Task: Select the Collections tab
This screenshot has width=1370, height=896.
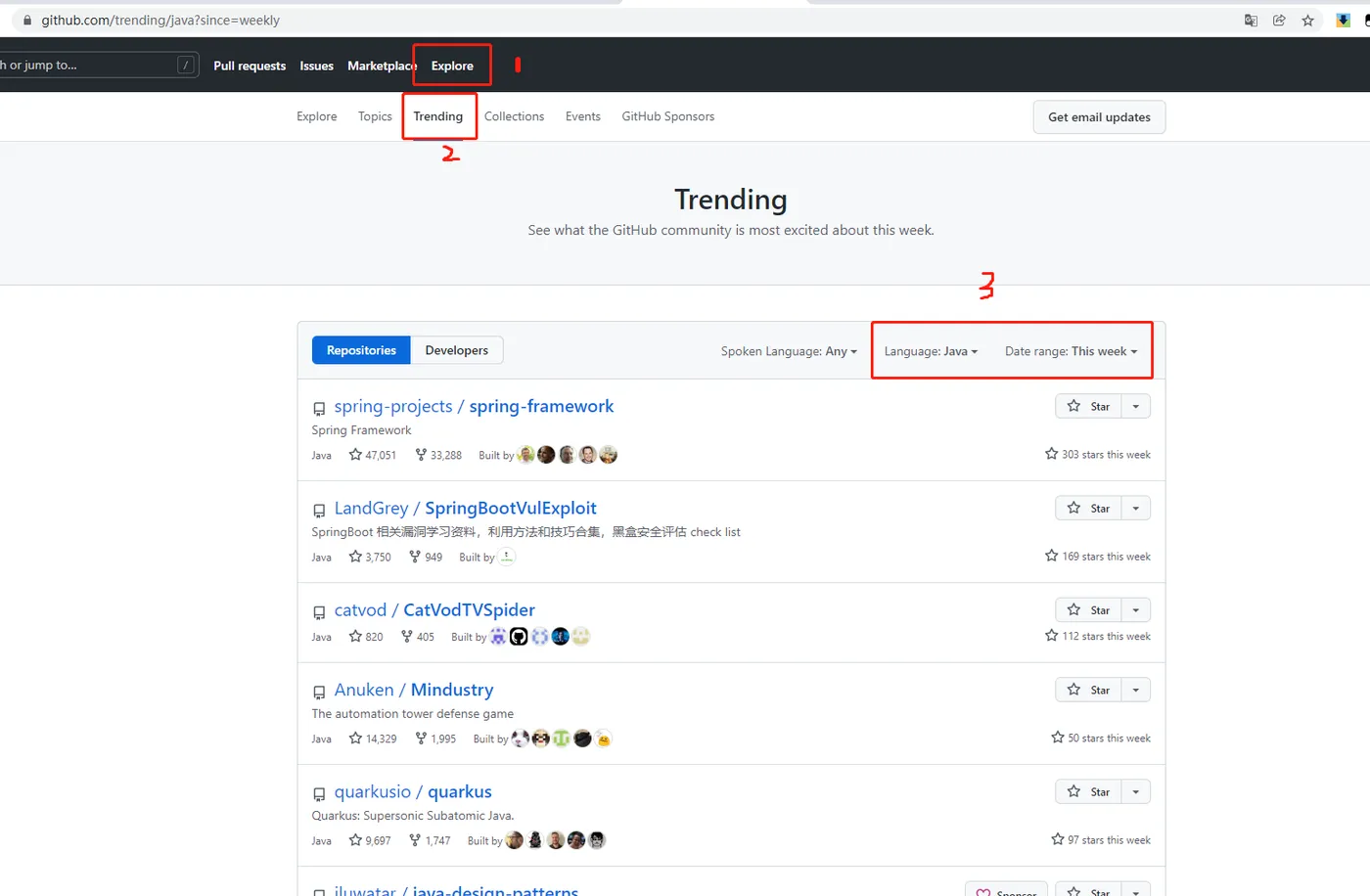Action: (514, 116)
